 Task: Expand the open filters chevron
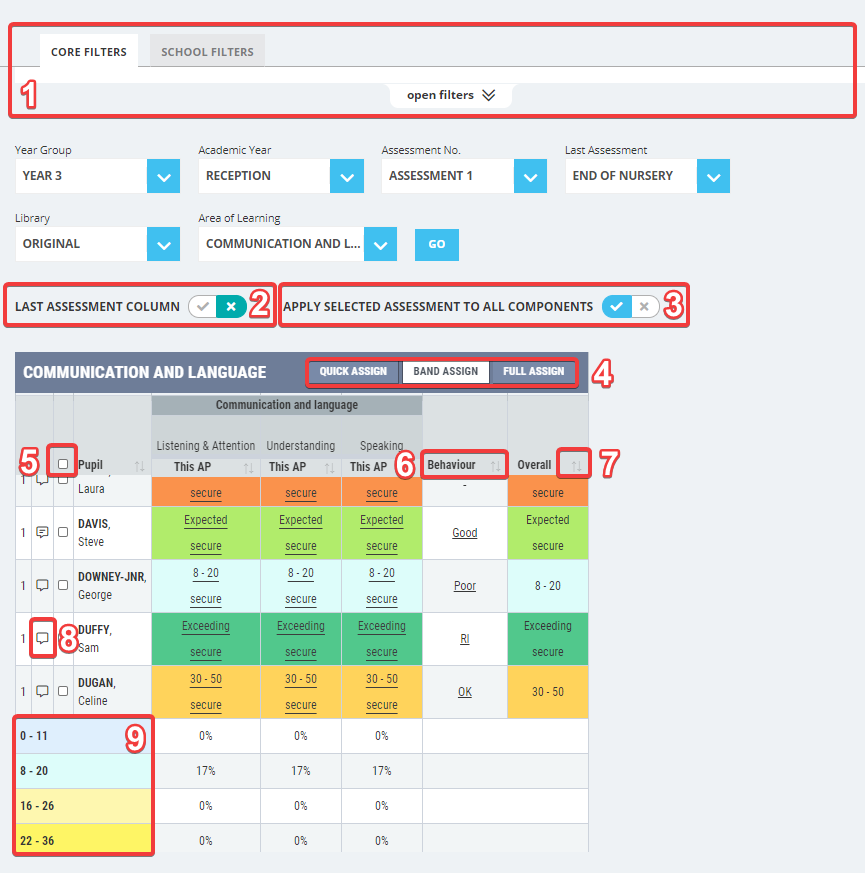(489, 95)
